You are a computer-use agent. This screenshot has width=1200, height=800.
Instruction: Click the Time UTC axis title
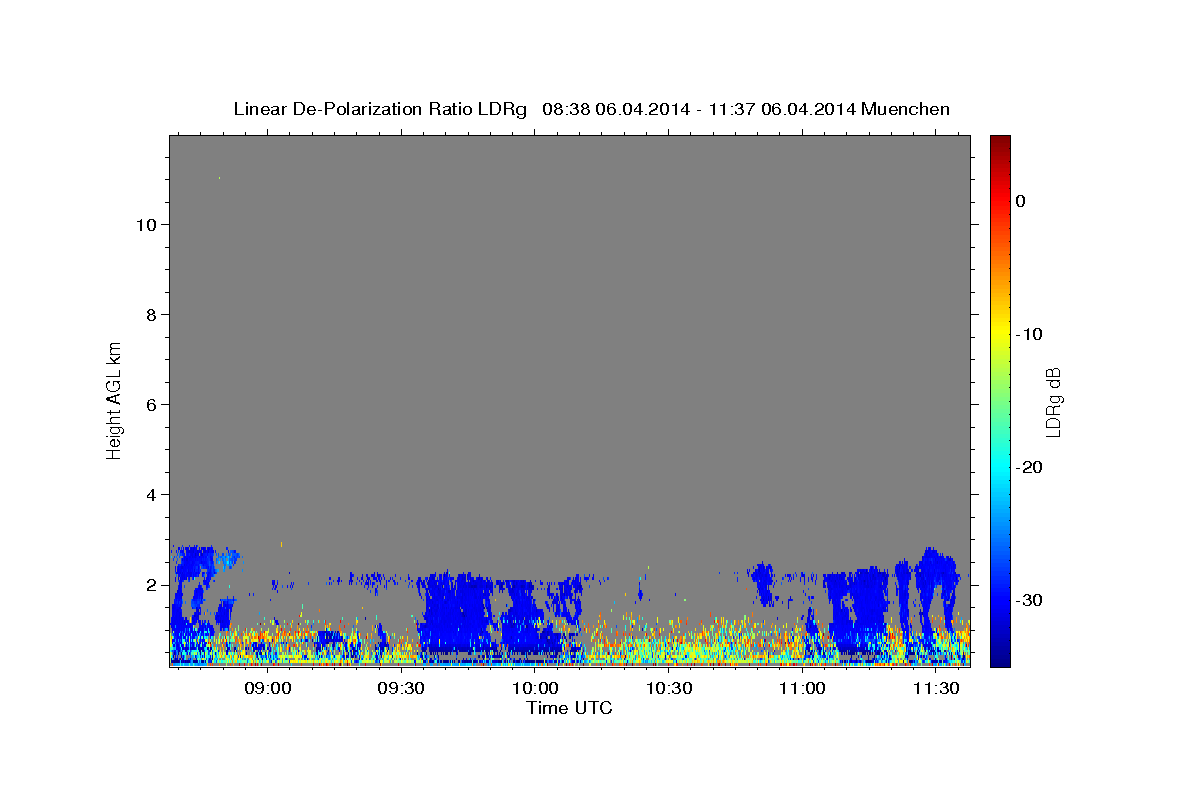[569, 708]
